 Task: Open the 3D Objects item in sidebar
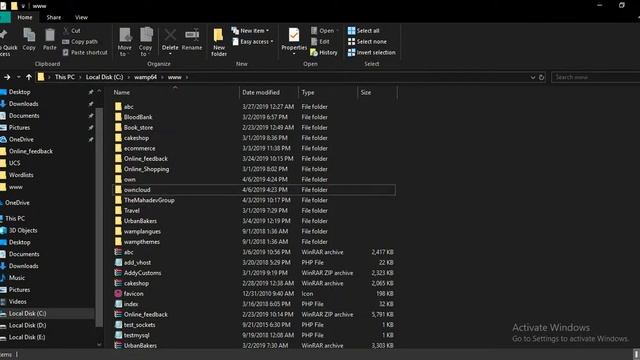coord(23,230)
